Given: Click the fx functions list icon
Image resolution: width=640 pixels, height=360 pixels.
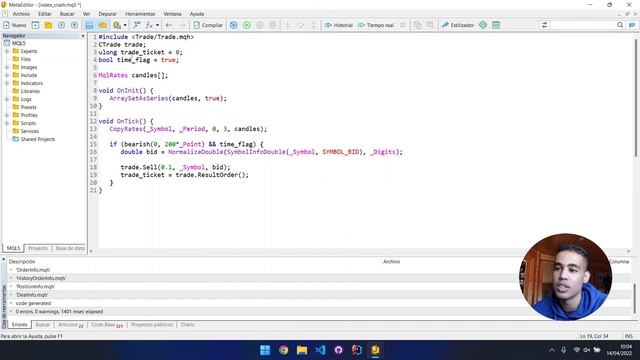Looking at the screenshot, I should 149,25.
